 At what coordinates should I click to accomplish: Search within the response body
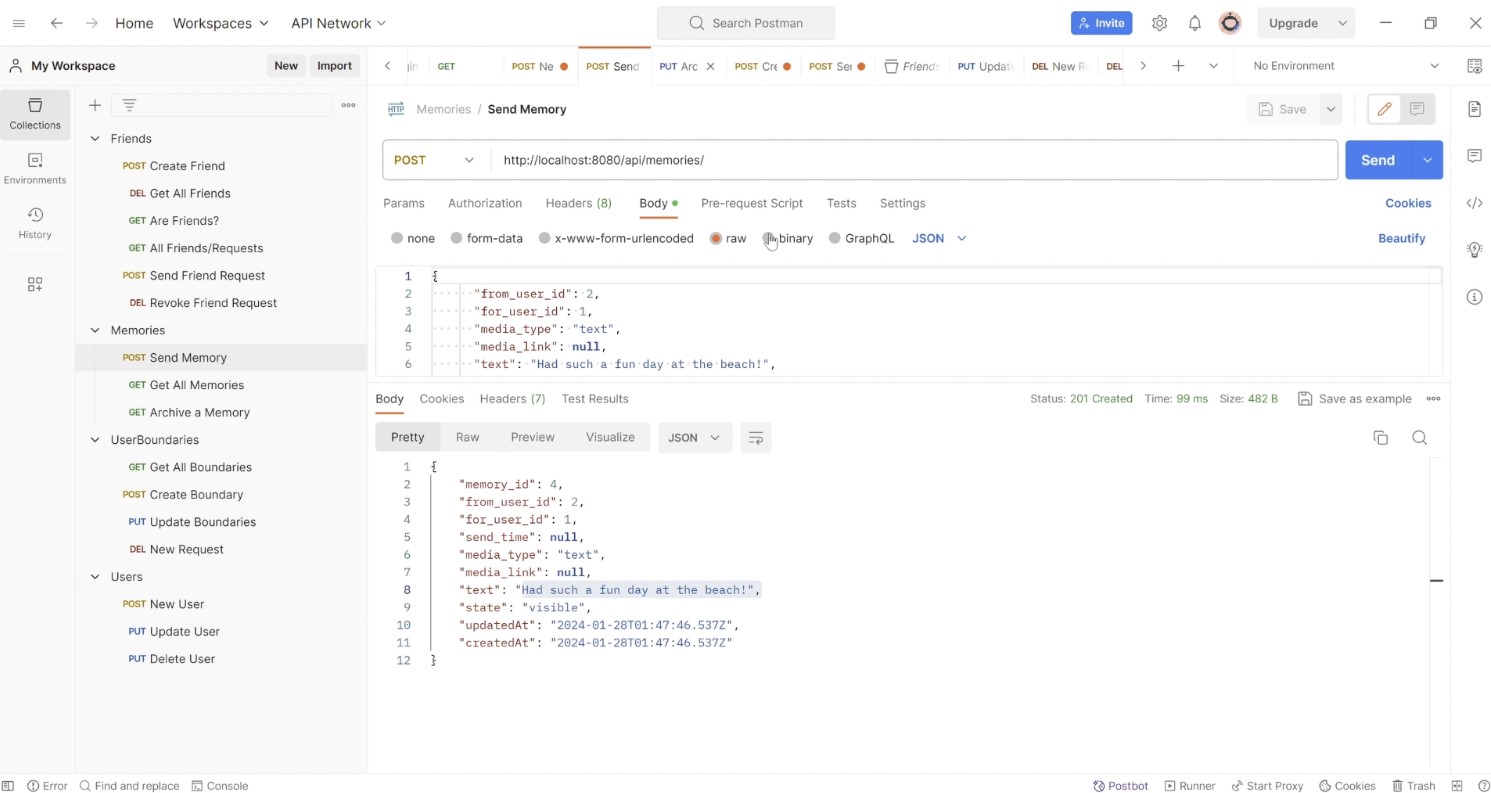point(1419,438)
